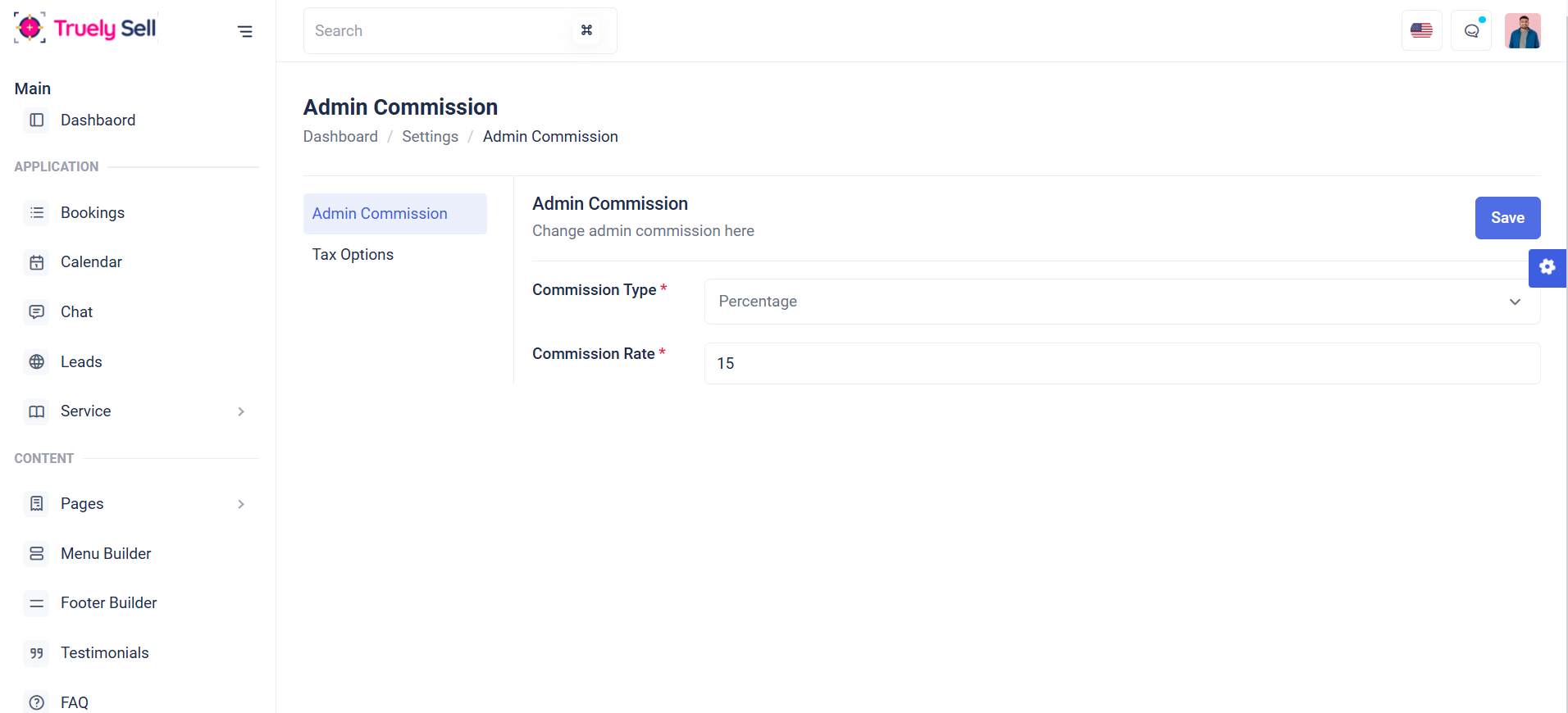Image resolution: width=1568 pixels, height=713 pixels.
Task: Select the Admin Commission settings tab
Action: tap(380, 214)
